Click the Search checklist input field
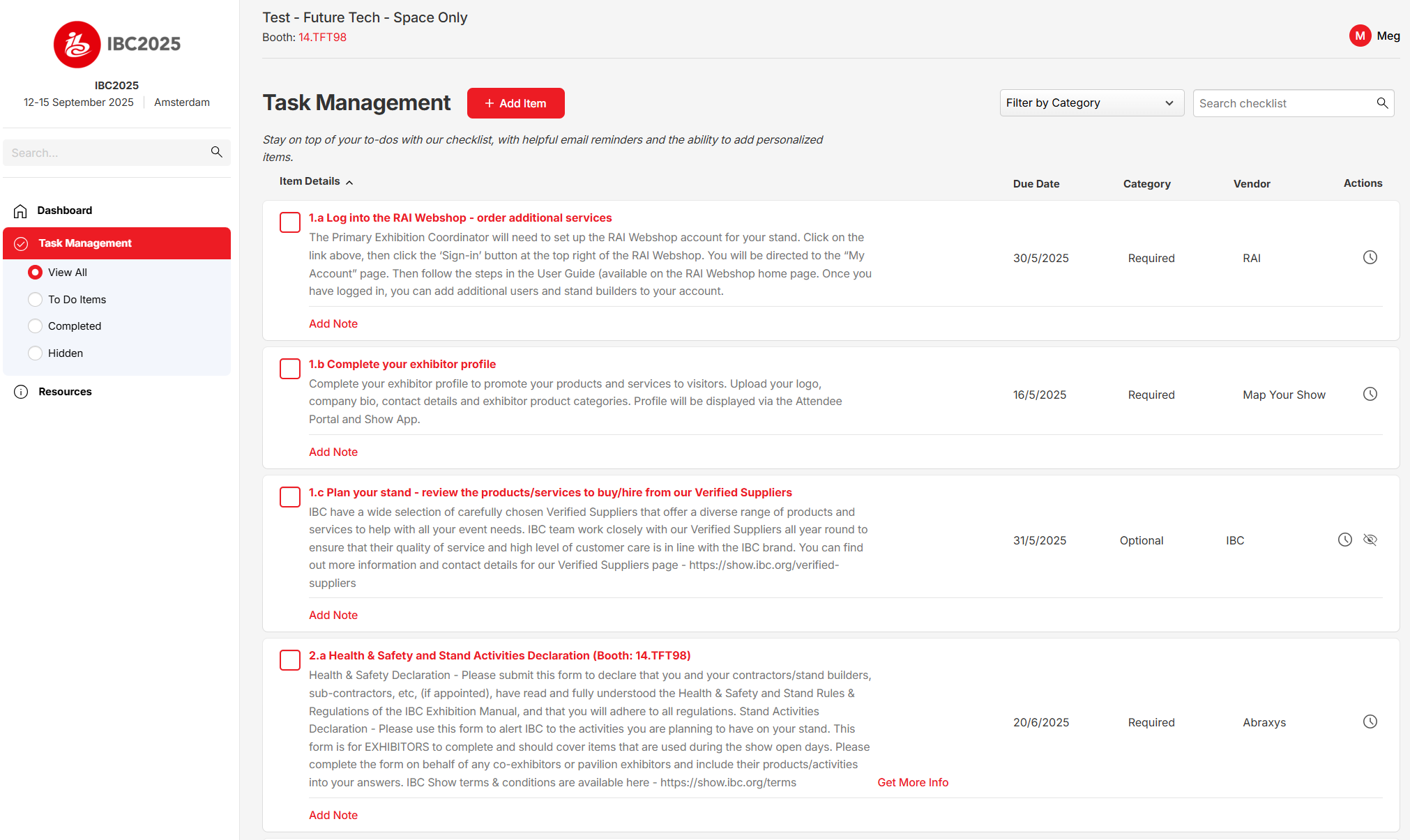 click(x=1282, y=103)
